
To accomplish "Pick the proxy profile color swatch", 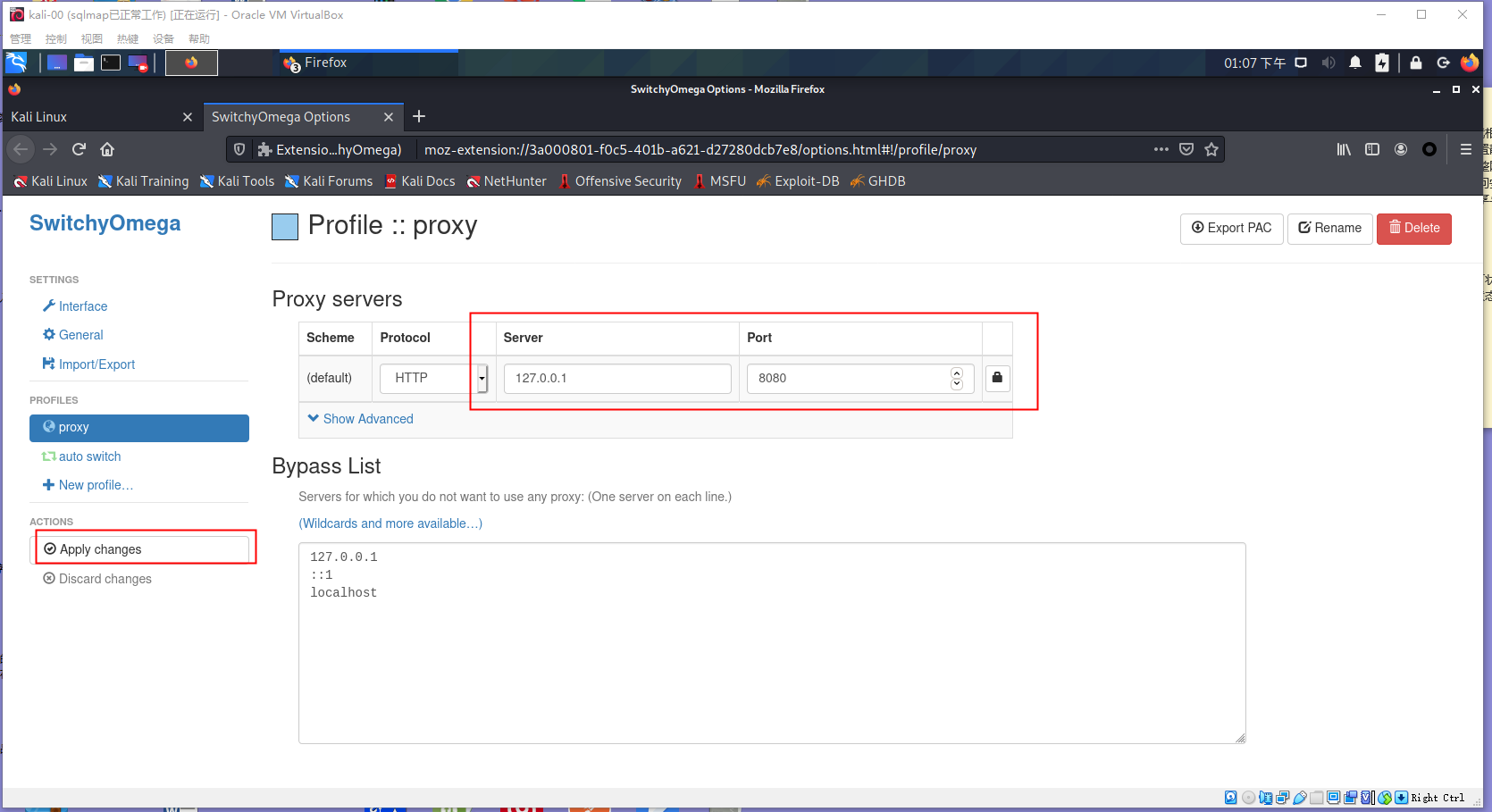I will click(x=285, y=227).
